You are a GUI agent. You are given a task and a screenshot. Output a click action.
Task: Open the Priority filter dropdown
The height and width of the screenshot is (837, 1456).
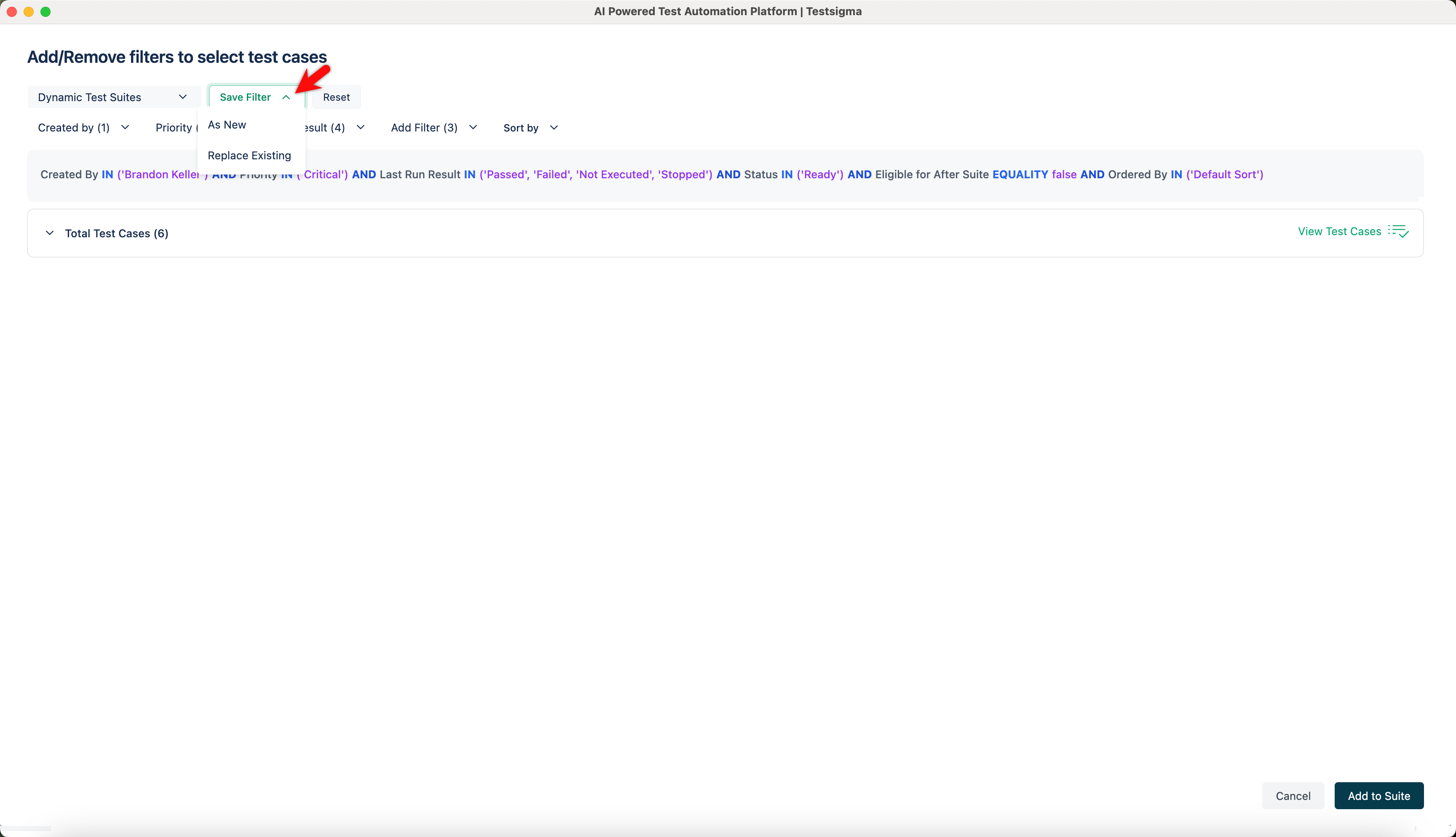[x=175, y=127]
